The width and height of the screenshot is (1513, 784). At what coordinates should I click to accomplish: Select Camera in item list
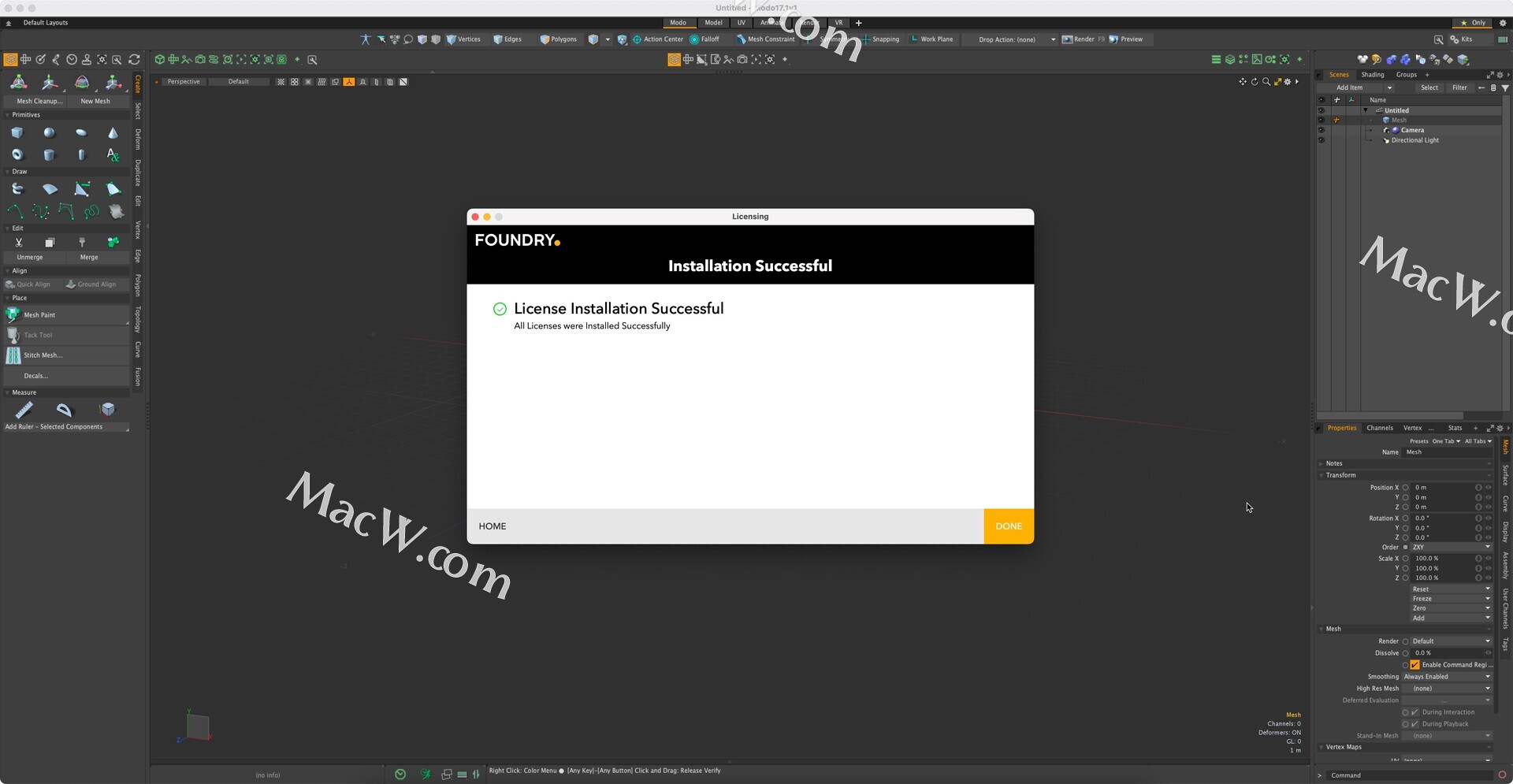[x=1412, y=130]
